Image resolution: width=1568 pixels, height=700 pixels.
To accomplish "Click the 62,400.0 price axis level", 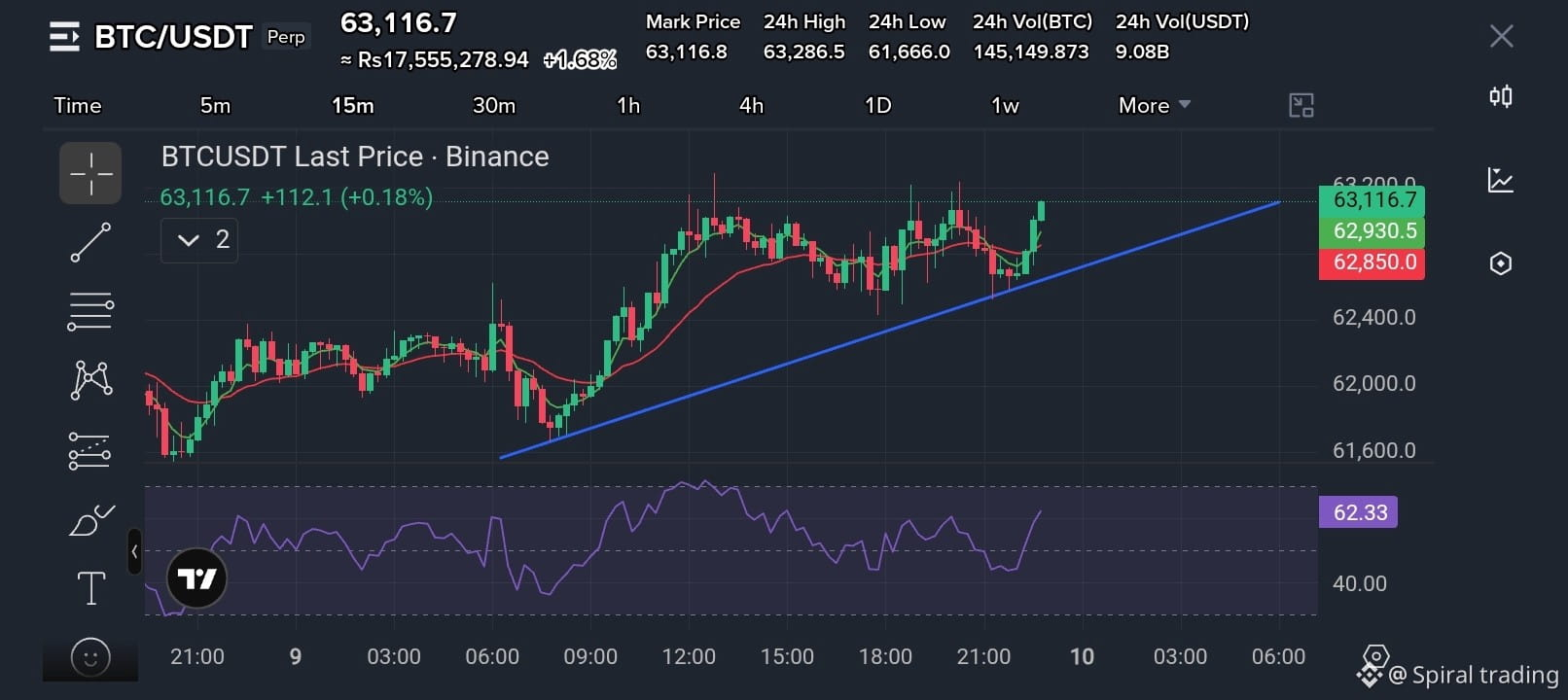I will (x=1373, y=317).
